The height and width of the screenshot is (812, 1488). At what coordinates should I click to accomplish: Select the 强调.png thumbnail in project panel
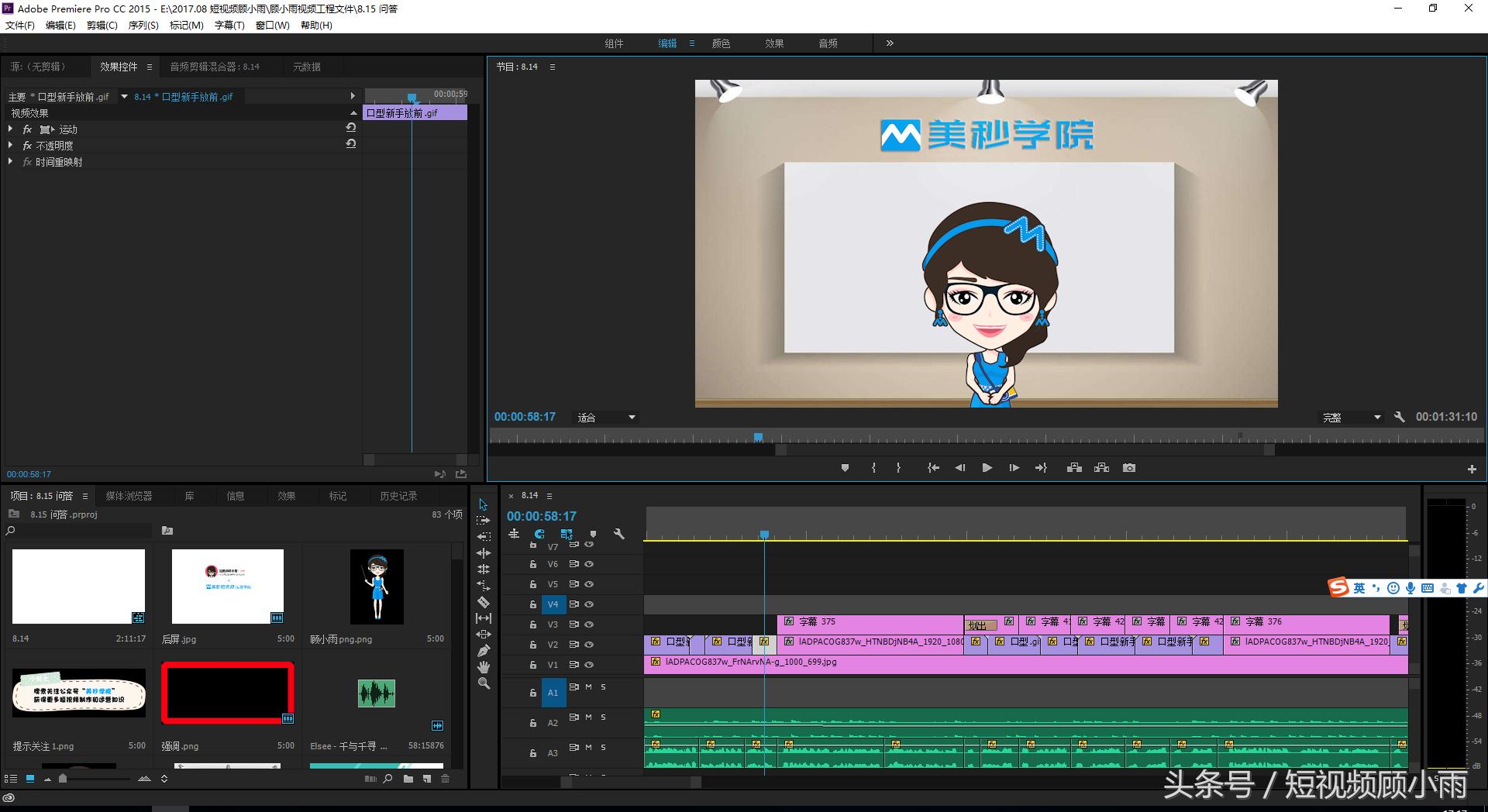227,693
